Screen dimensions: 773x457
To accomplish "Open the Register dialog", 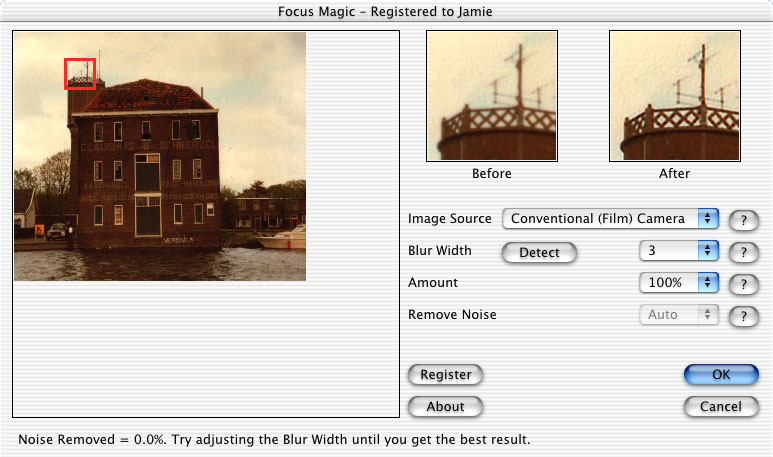I will (445, 375).
